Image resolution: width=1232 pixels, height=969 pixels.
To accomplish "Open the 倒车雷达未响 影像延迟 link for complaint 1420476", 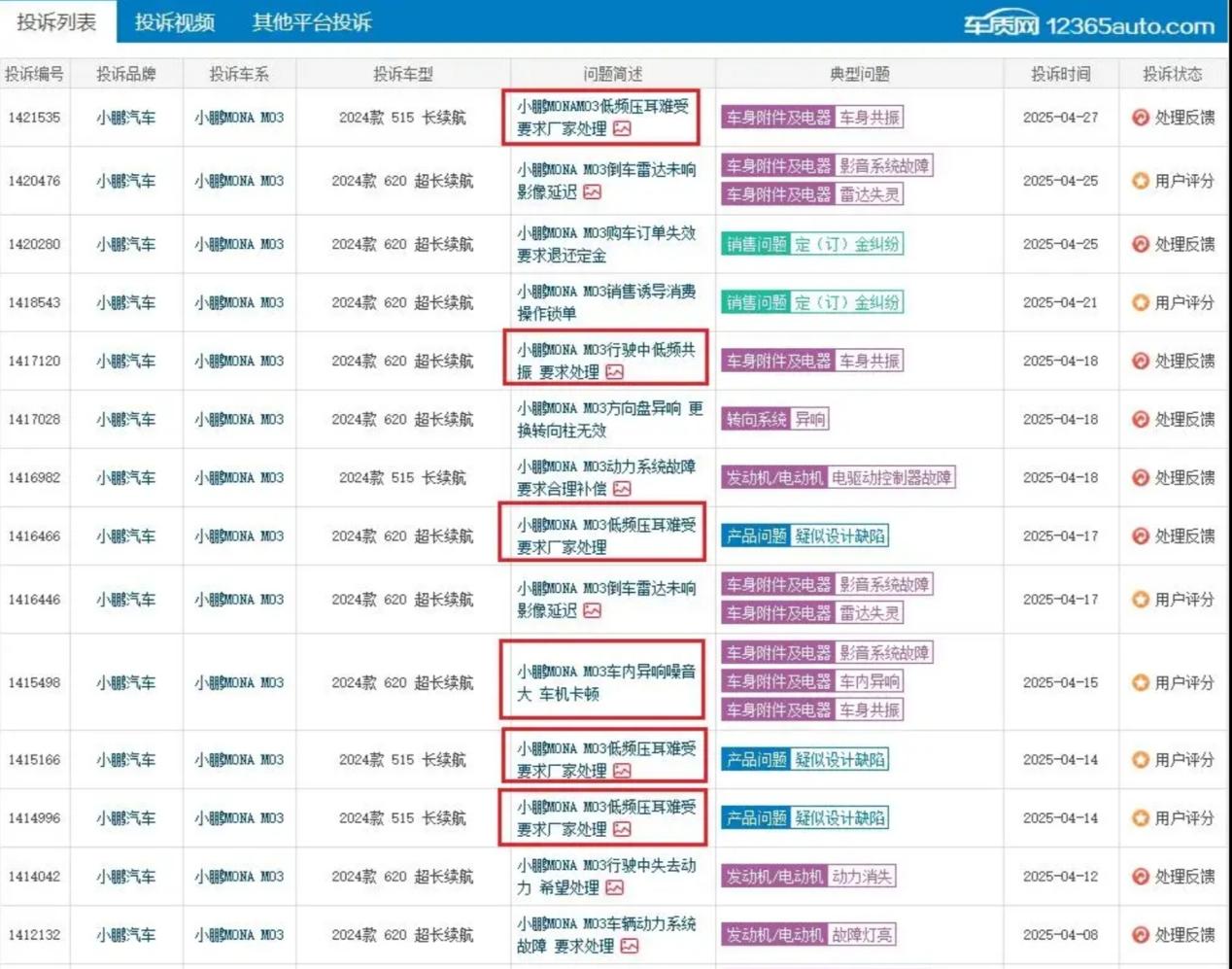I will (606, 181).
